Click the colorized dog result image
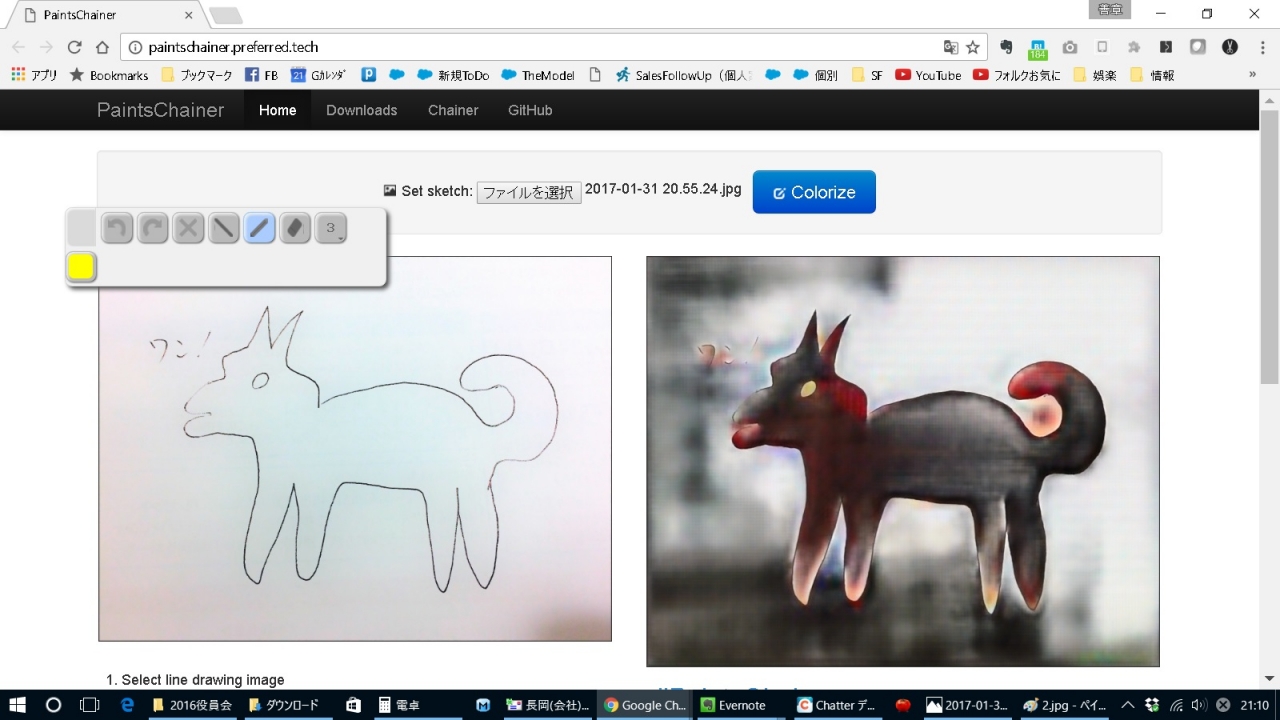Image resolution: width=1280 pixels, height=720 pixels. [903, 461]
